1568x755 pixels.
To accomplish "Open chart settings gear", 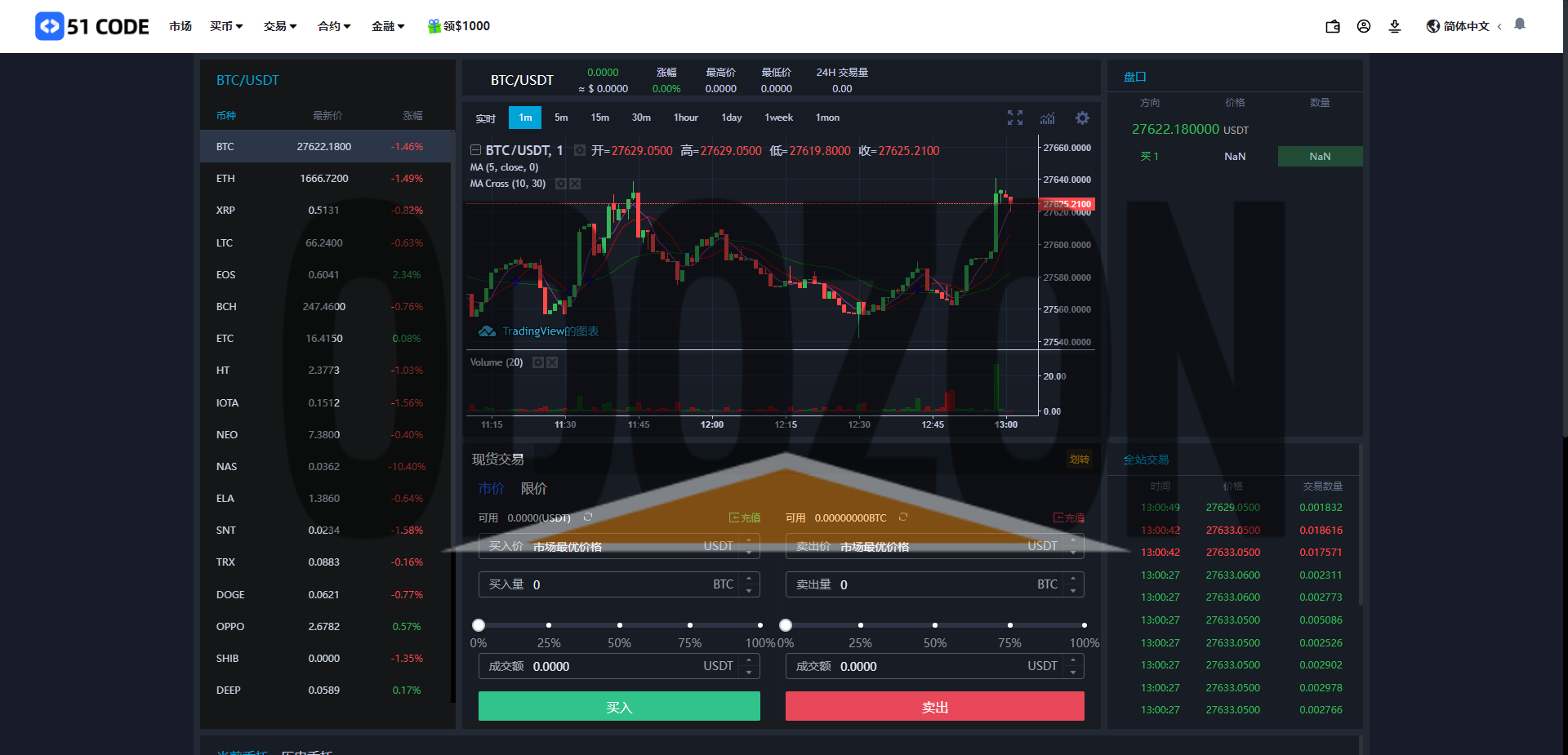I will coord(1082,118).
